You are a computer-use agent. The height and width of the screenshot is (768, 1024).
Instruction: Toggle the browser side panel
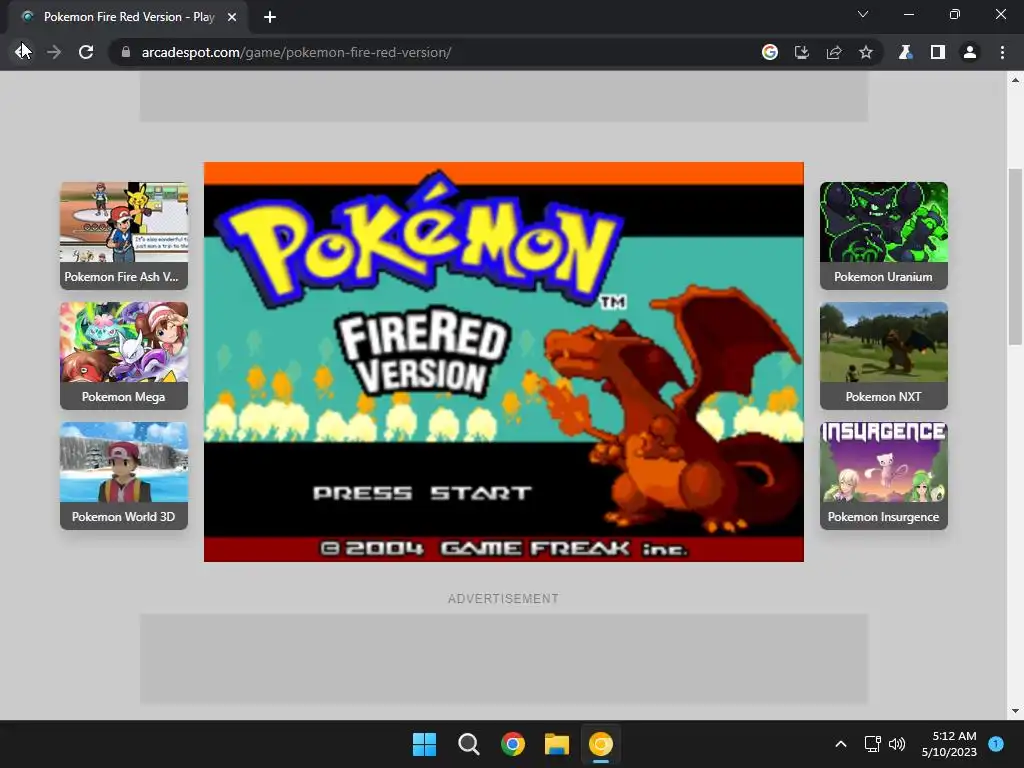pyautogui.click(x=938, y=52)
